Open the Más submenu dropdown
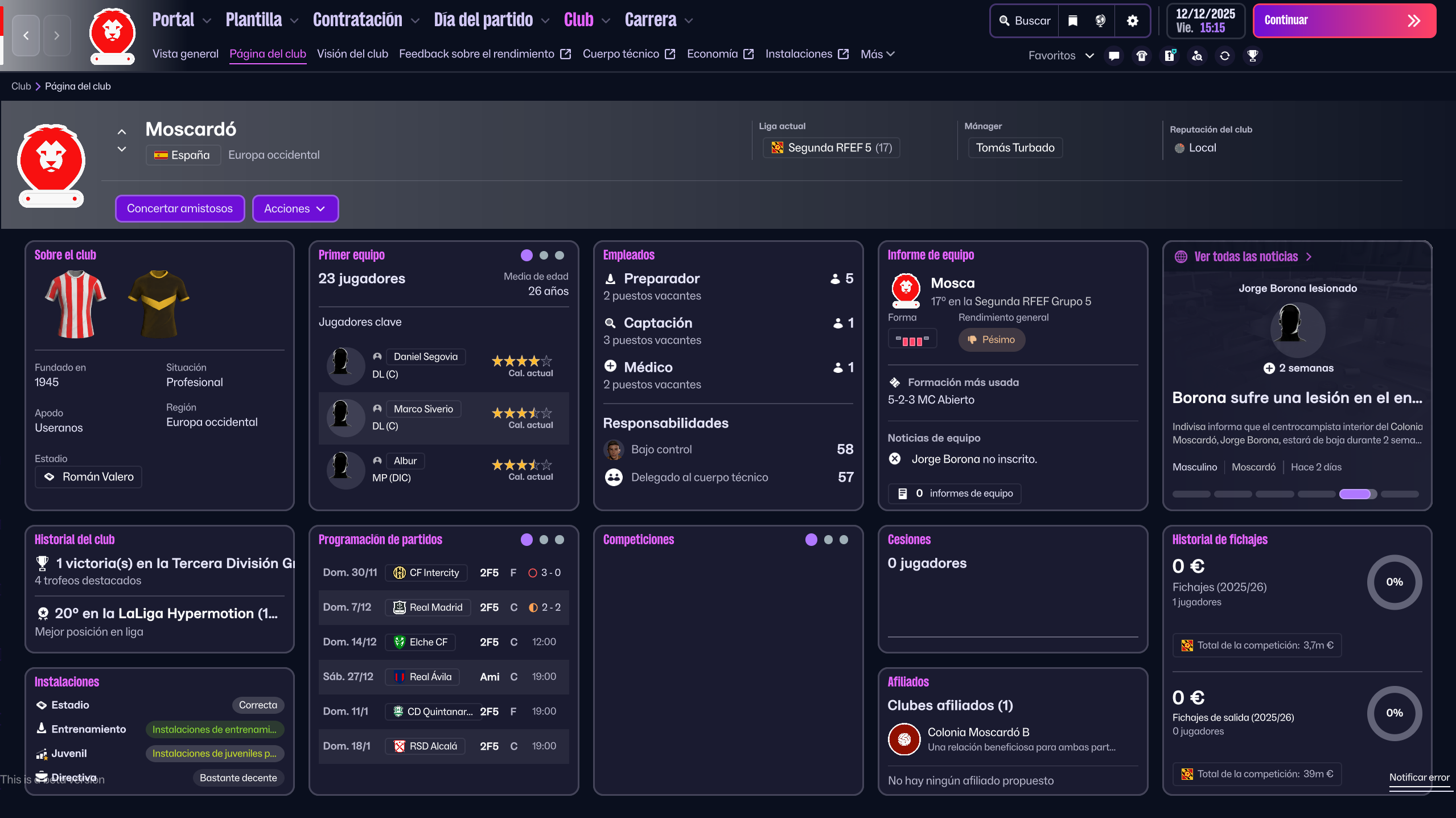The height and width of the screenshot is (818, 1456). coord(877,54)
